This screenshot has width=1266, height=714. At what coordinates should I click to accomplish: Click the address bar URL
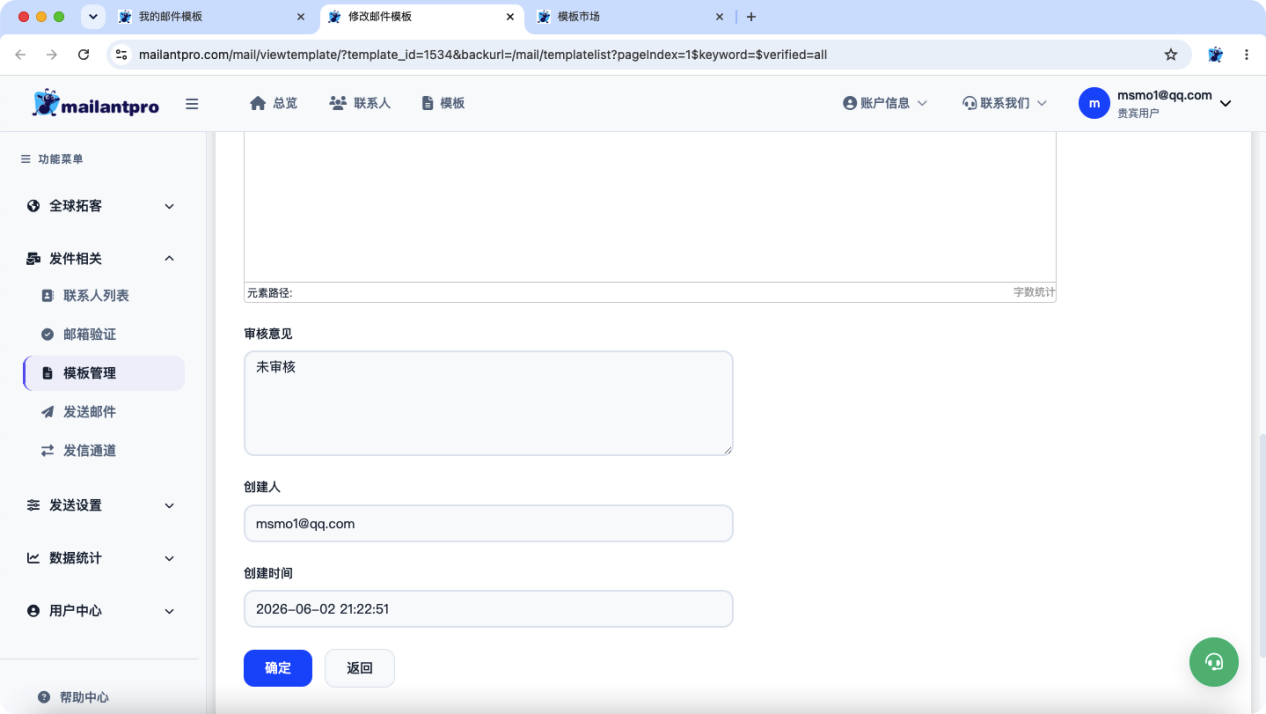(483, 55)
